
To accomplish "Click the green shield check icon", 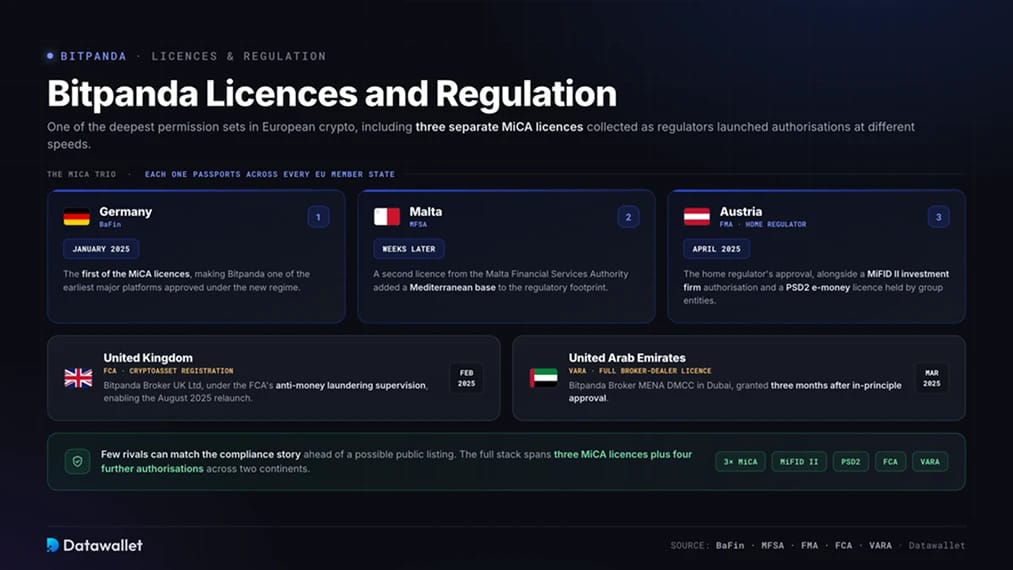I will click(x=78, y=461).
